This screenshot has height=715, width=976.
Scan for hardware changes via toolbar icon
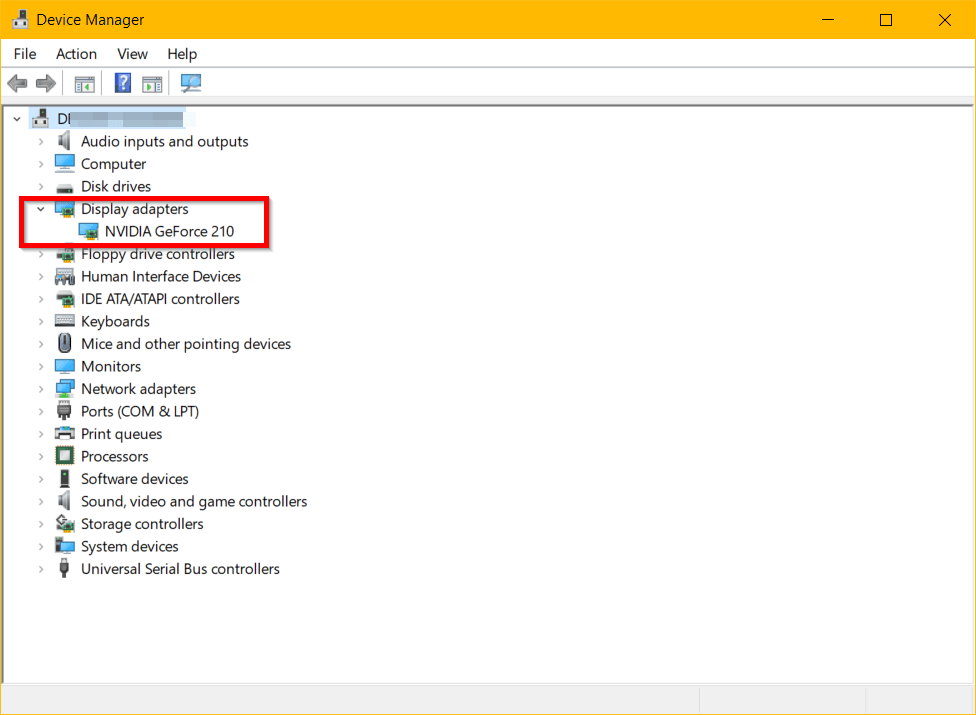pos(190,83)
